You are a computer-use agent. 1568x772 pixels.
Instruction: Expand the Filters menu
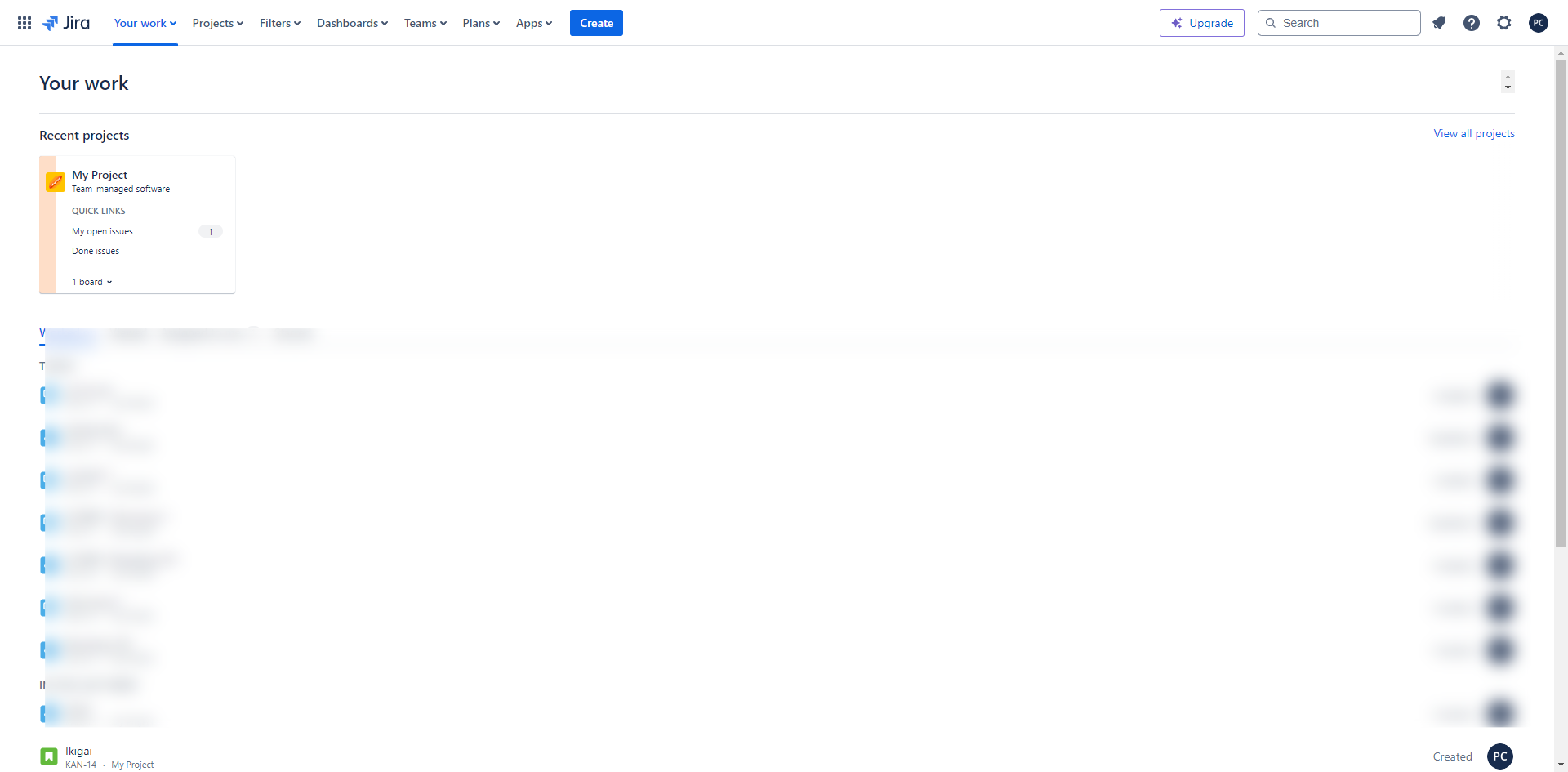pos(280,23)
